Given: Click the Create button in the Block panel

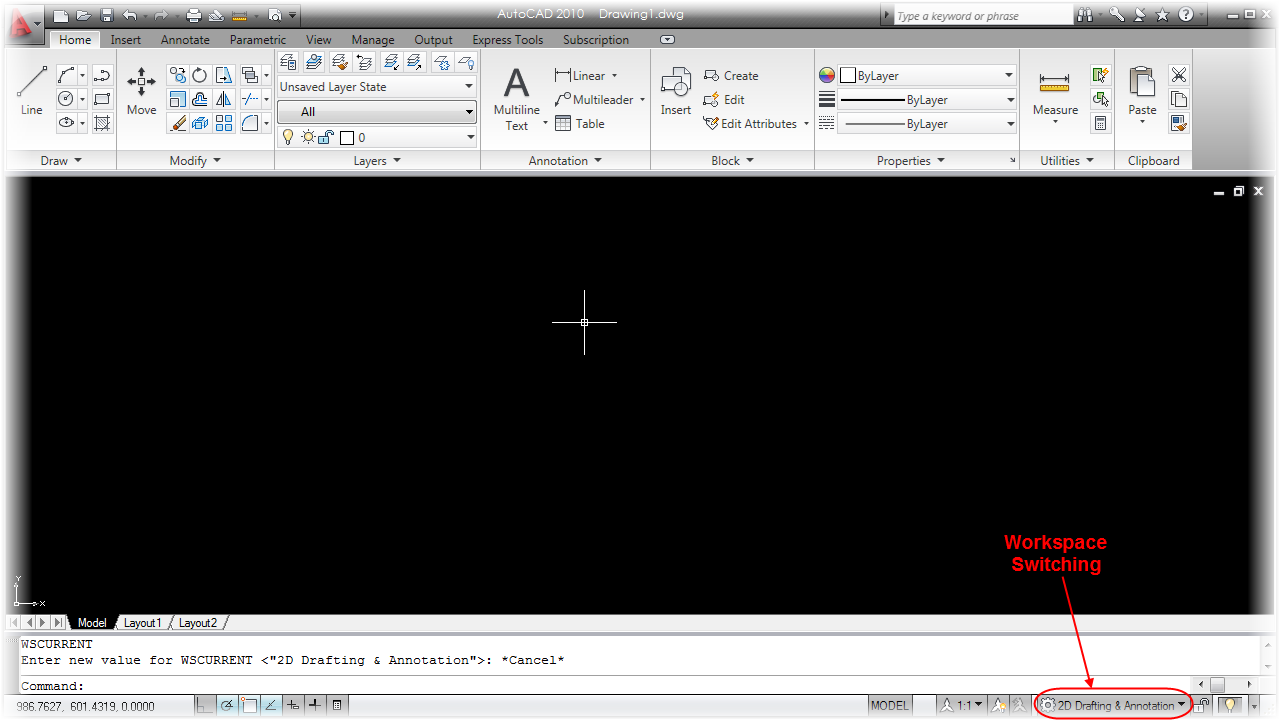Looking at the screenshot, I should (731, 75).
